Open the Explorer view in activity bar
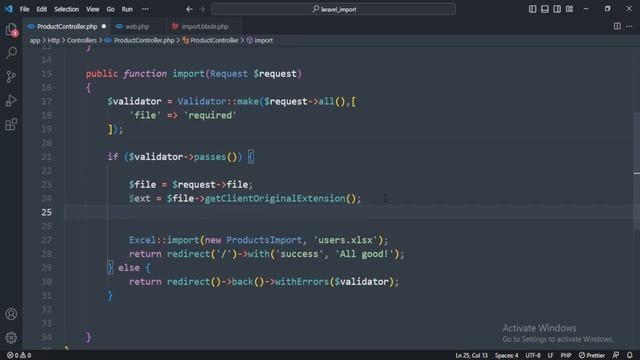 coord(11,29)
